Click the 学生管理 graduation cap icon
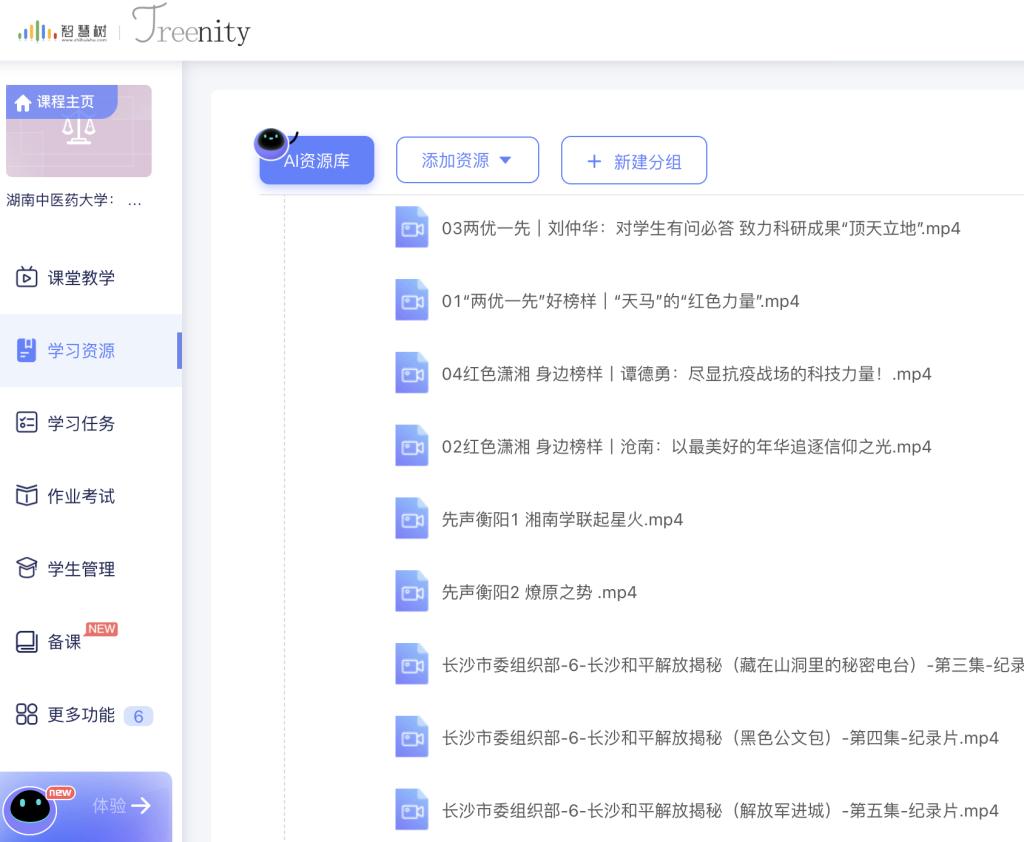1024x842 pixels. pyautogui.click(x=27, y=569)
